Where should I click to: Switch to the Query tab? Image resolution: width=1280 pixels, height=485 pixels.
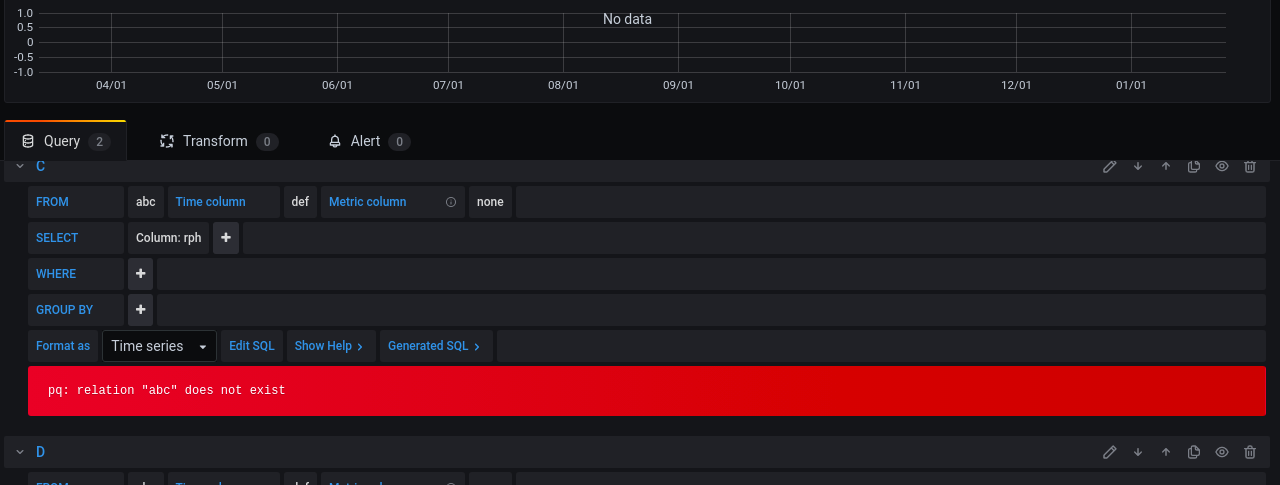point(66,141)
